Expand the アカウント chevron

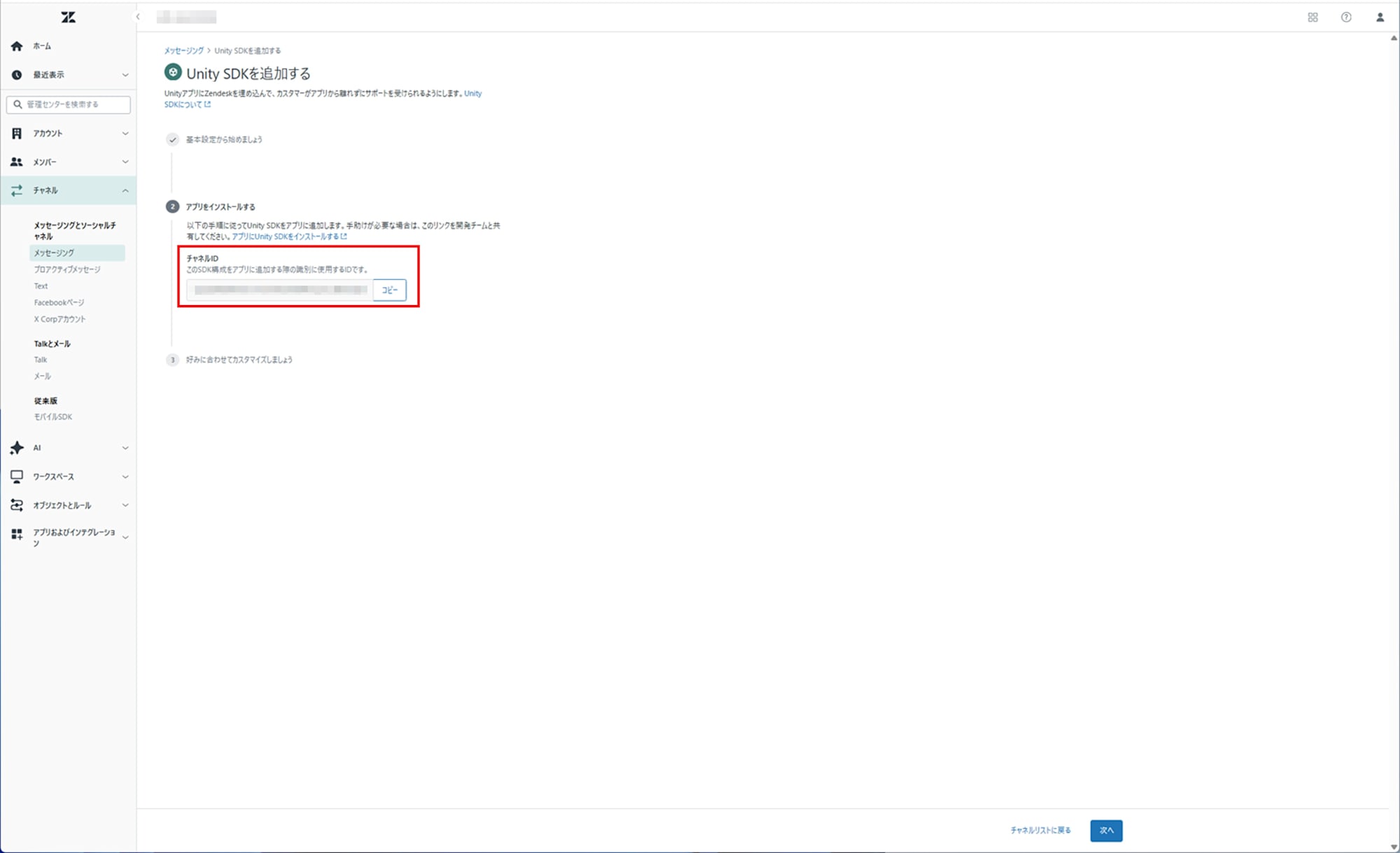pos(125,133)
